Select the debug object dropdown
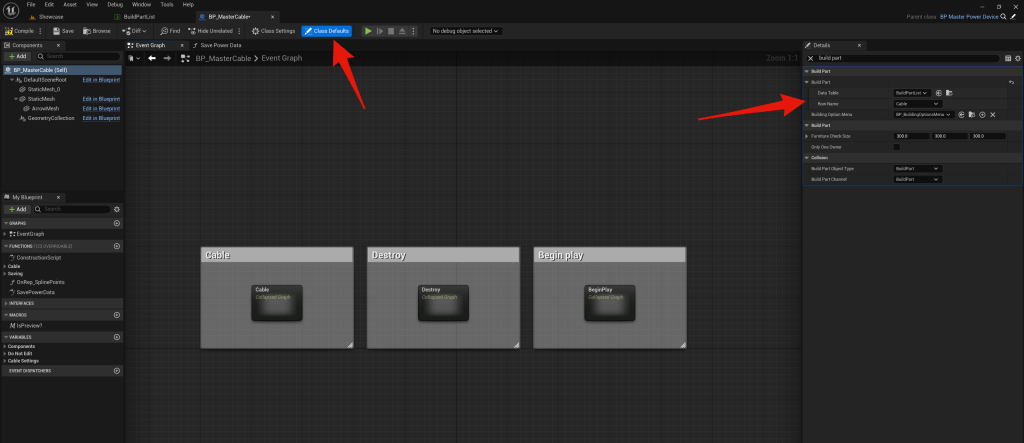The image size is (1024, 443). point(465,31)
